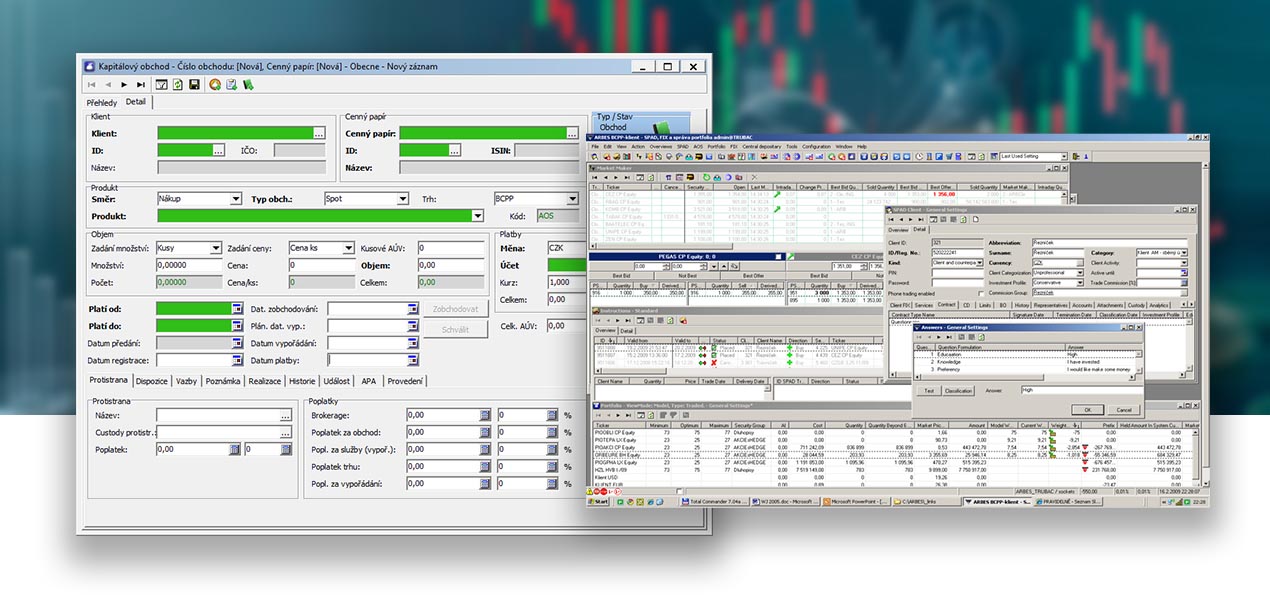The height and width of the screenshot is (606, 1270).
Task: Click the Zobchodovat button
Action: click(456, 309)
